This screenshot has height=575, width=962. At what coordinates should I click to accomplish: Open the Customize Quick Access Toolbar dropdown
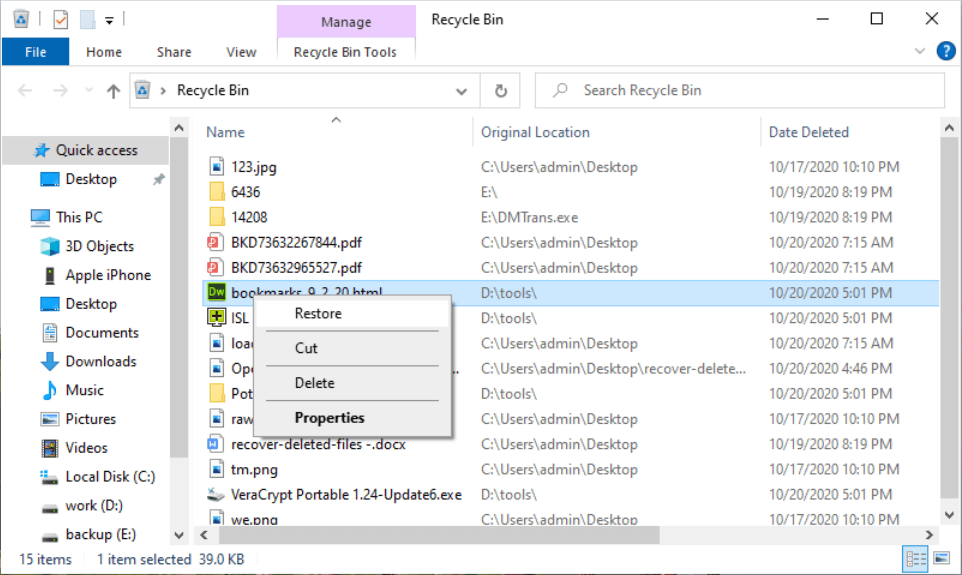(109, 19)
